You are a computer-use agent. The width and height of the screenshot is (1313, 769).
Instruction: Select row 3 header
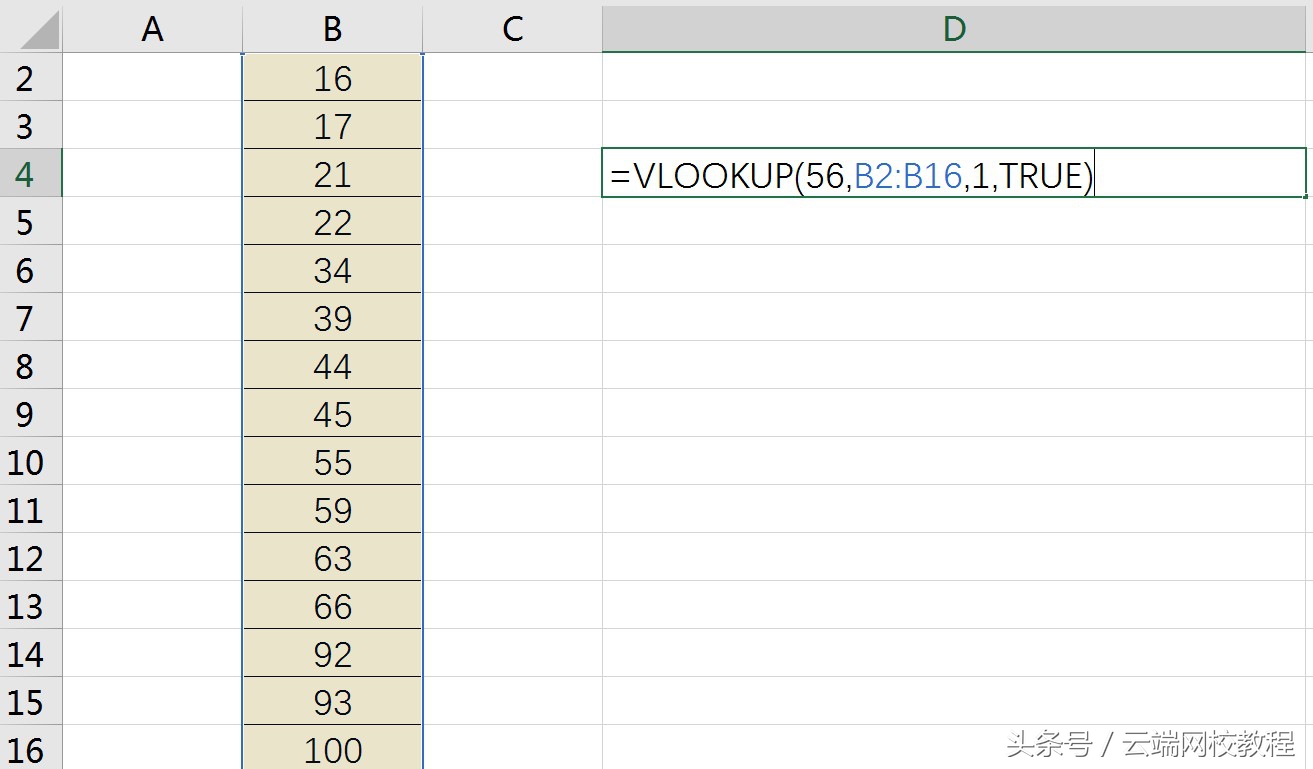(x=31, y=125)
